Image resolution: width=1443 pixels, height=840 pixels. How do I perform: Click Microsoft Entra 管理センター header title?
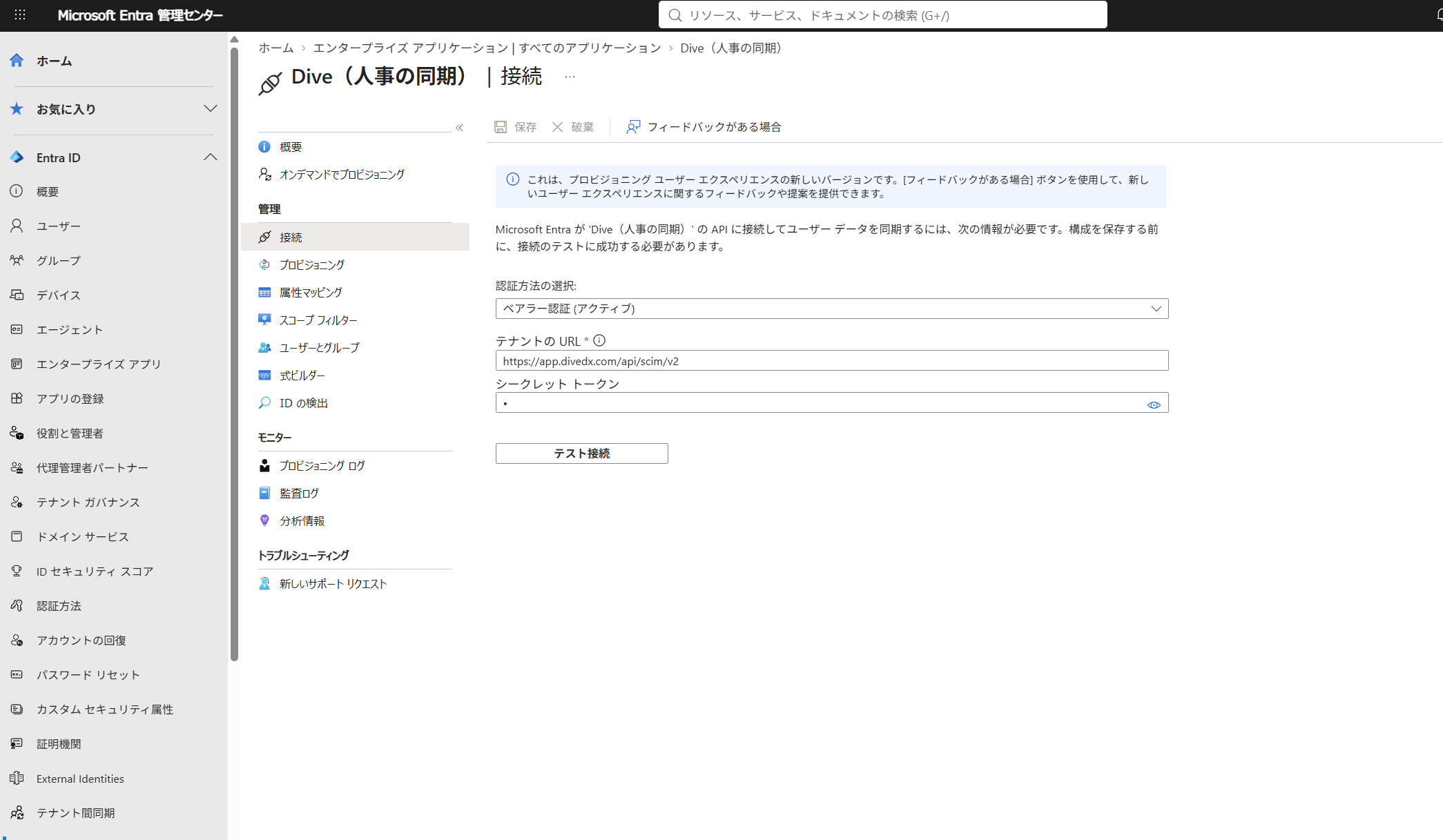pos(140,15)
